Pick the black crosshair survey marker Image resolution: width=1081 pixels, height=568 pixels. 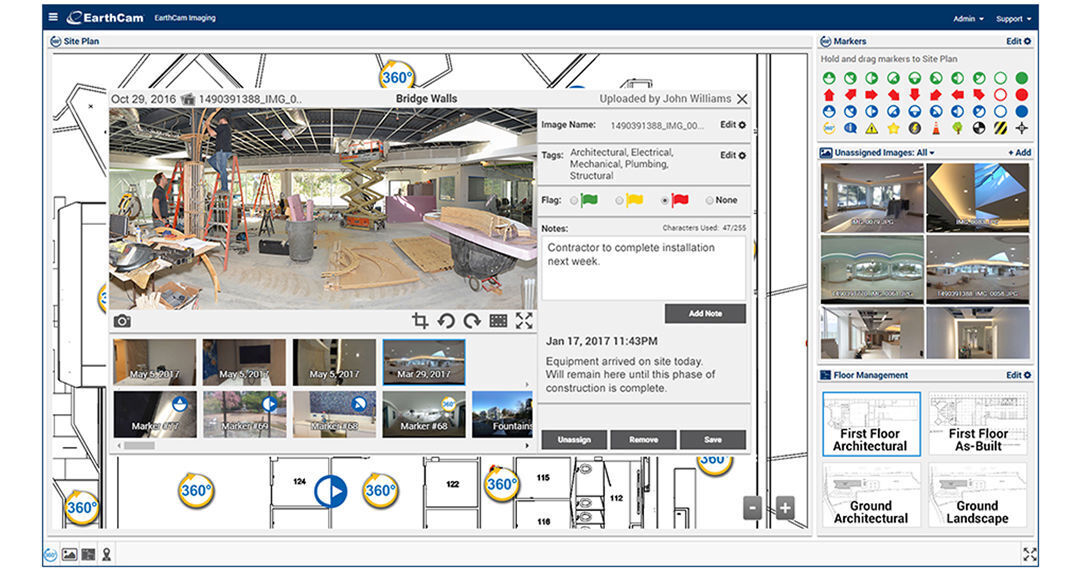pos(1022,128)
